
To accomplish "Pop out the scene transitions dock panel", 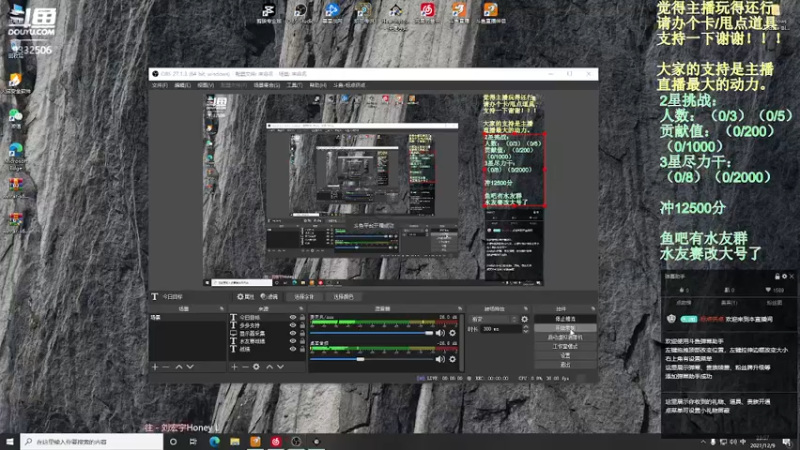I will (x=526, y=309).
